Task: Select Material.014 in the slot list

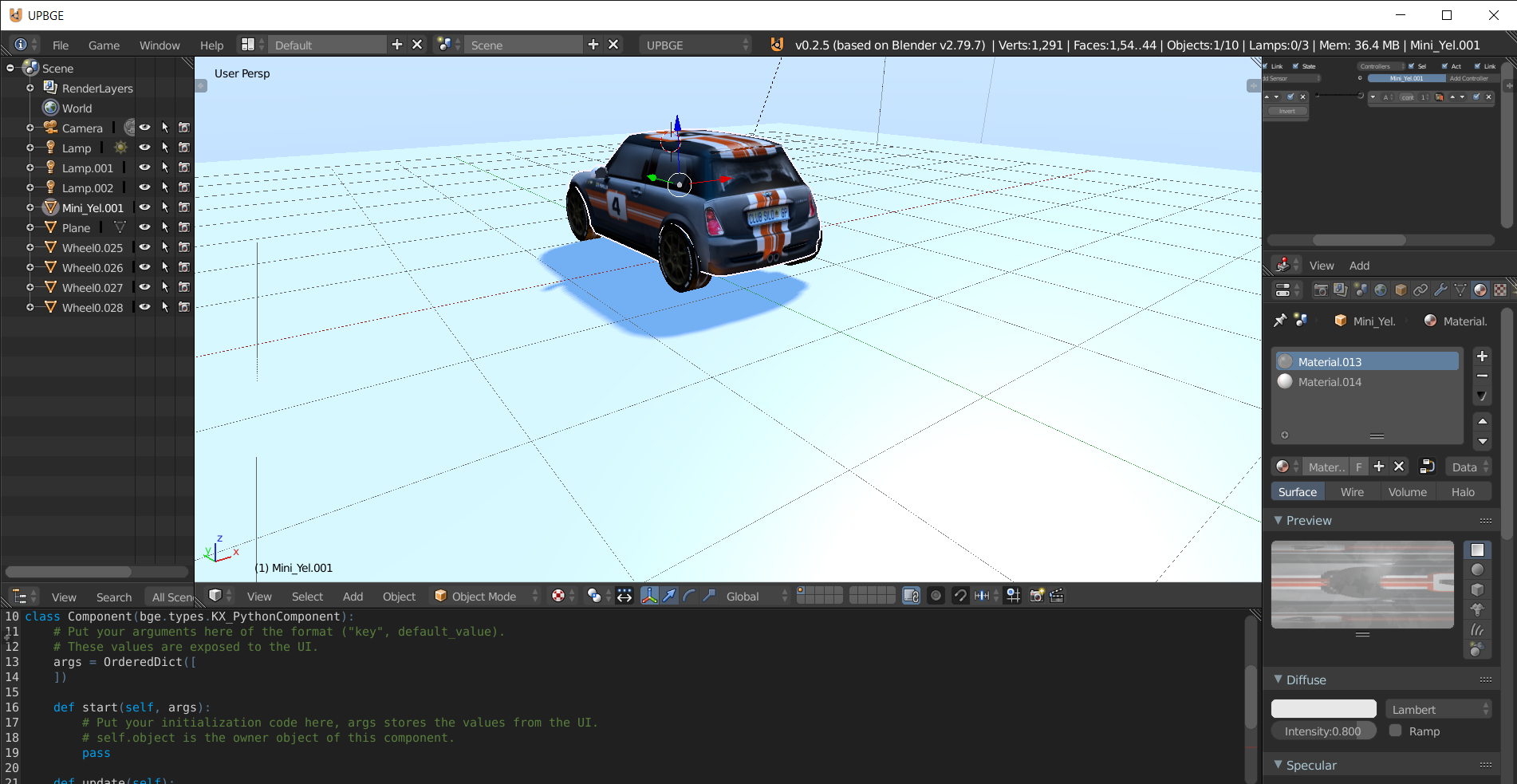Action: point(1367,382)
